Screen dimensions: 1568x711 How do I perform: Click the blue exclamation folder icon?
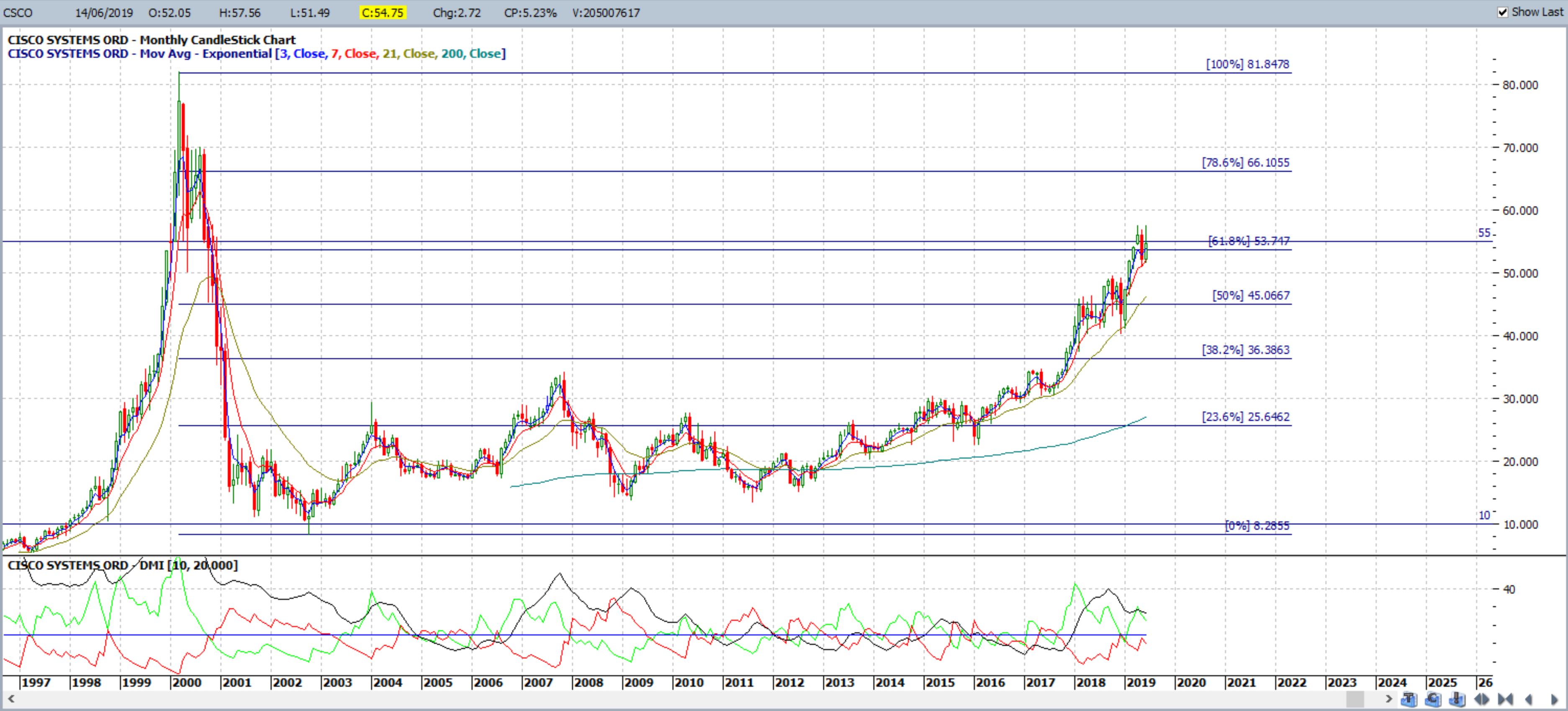pyautogui.click(x=1457, y=699)
